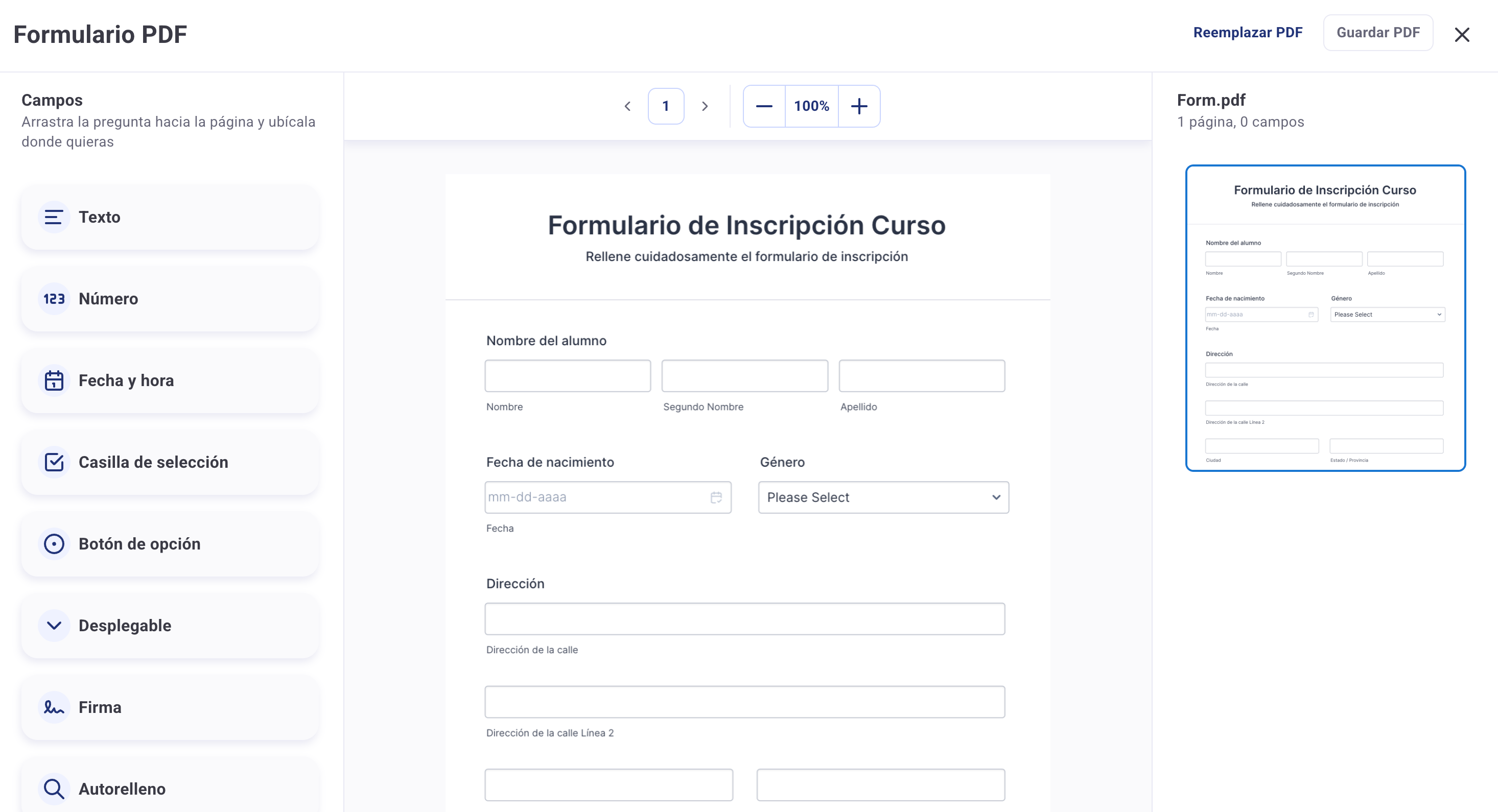The height and width of the screenshot is (812, 1498).
Task: Zoom in with the plus button
Action: click(859, 106)
